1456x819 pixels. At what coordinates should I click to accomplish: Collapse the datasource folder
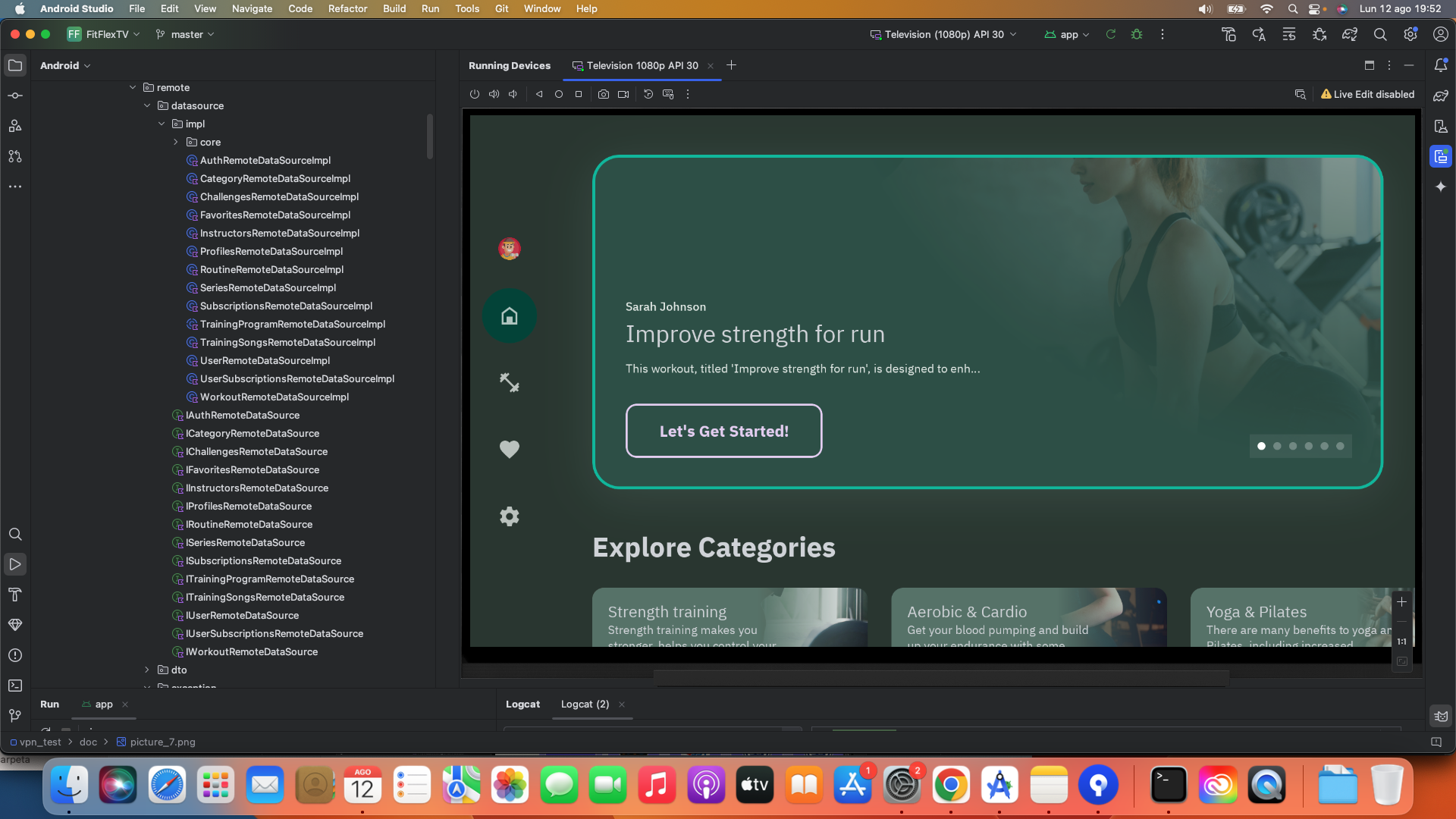pyautogui.click(x=147, y=106)
